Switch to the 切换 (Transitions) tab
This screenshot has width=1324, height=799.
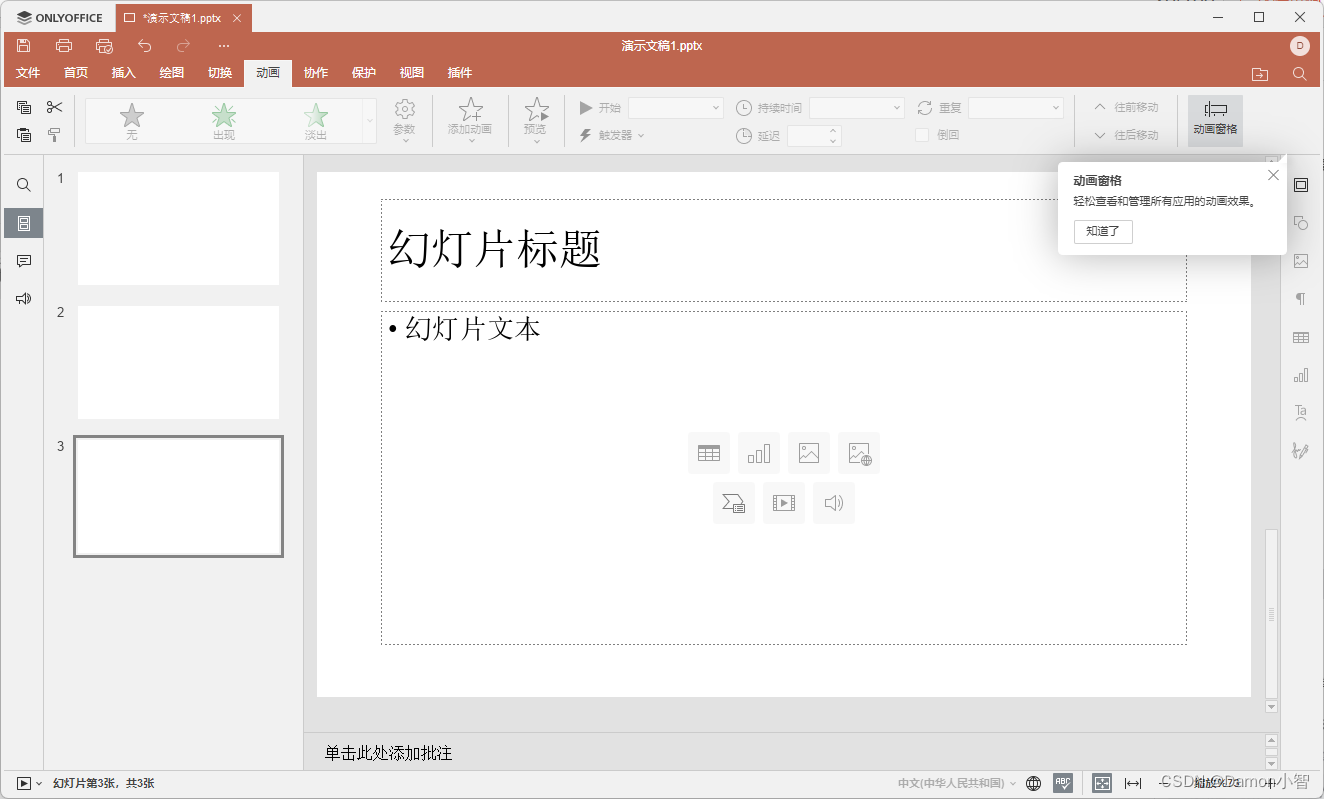tap(220, 73)
